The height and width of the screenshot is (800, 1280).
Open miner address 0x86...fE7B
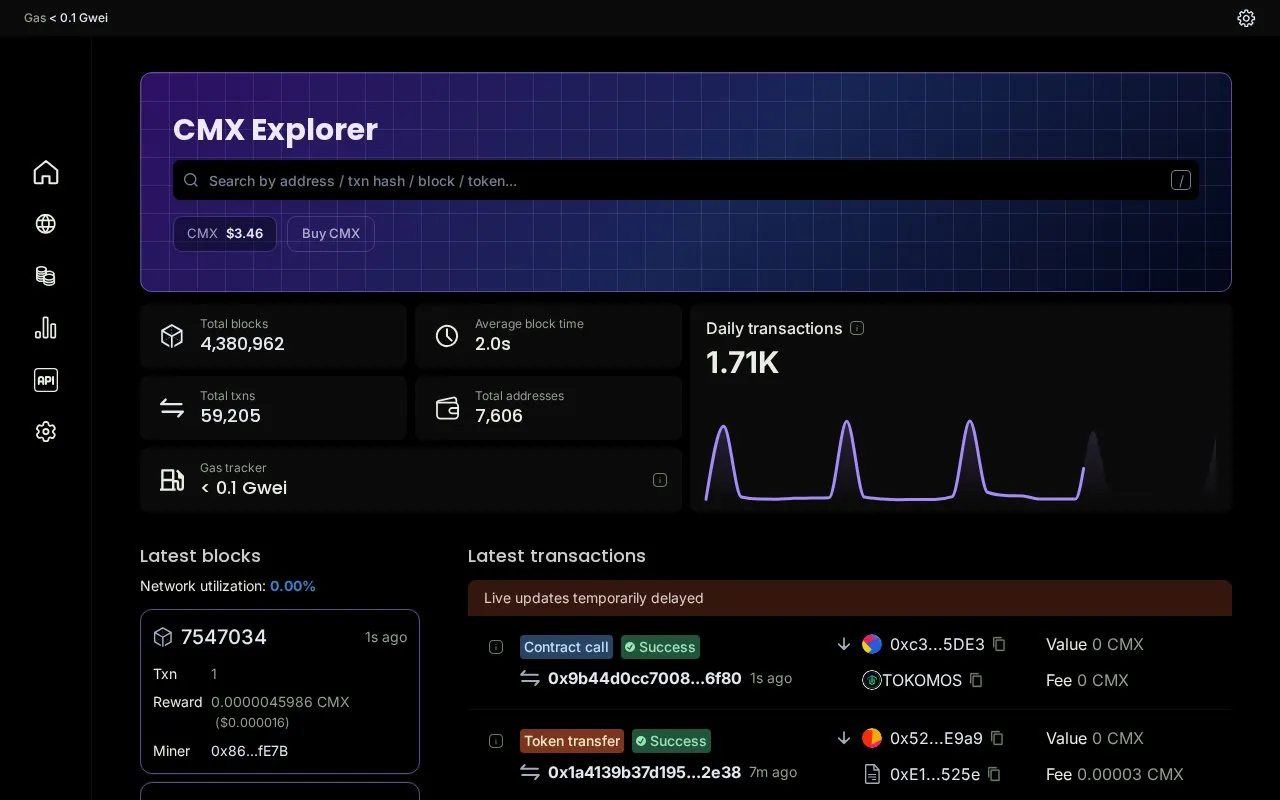coord(250,751)
